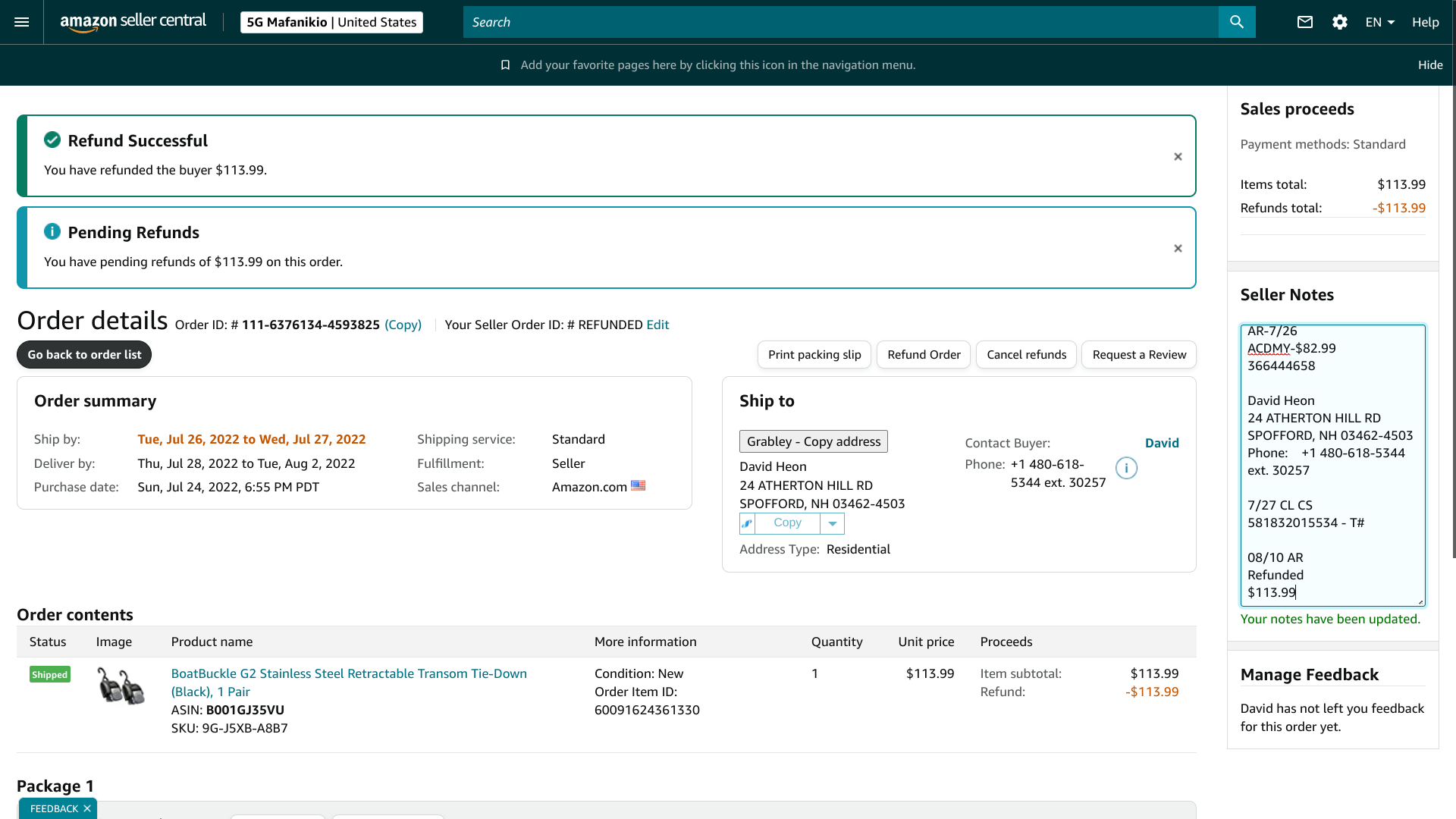
Task: Close the FEEDBACK tab
Action: point(87,808)
